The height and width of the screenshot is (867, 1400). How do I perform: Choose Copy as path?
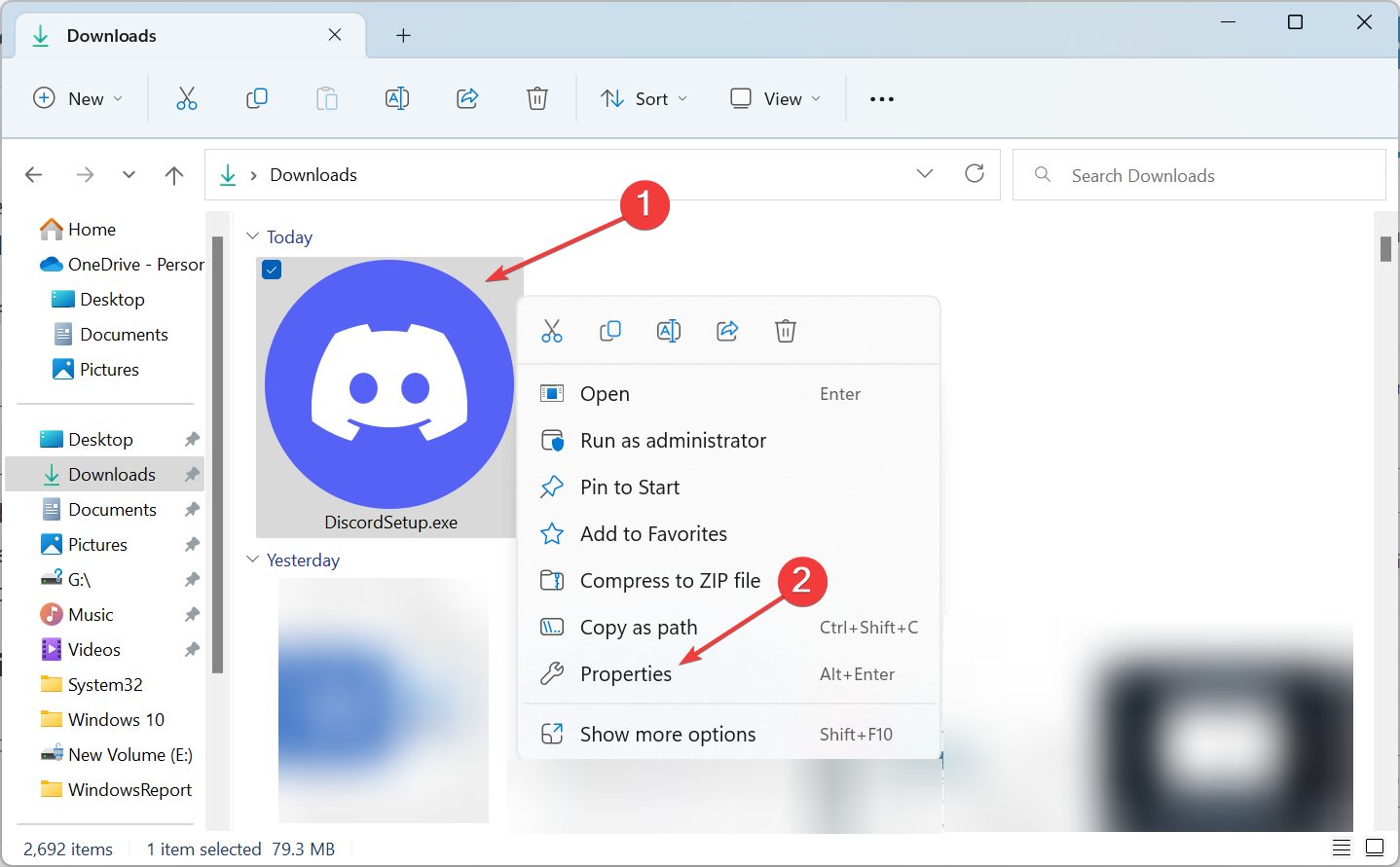pos(729,628)
